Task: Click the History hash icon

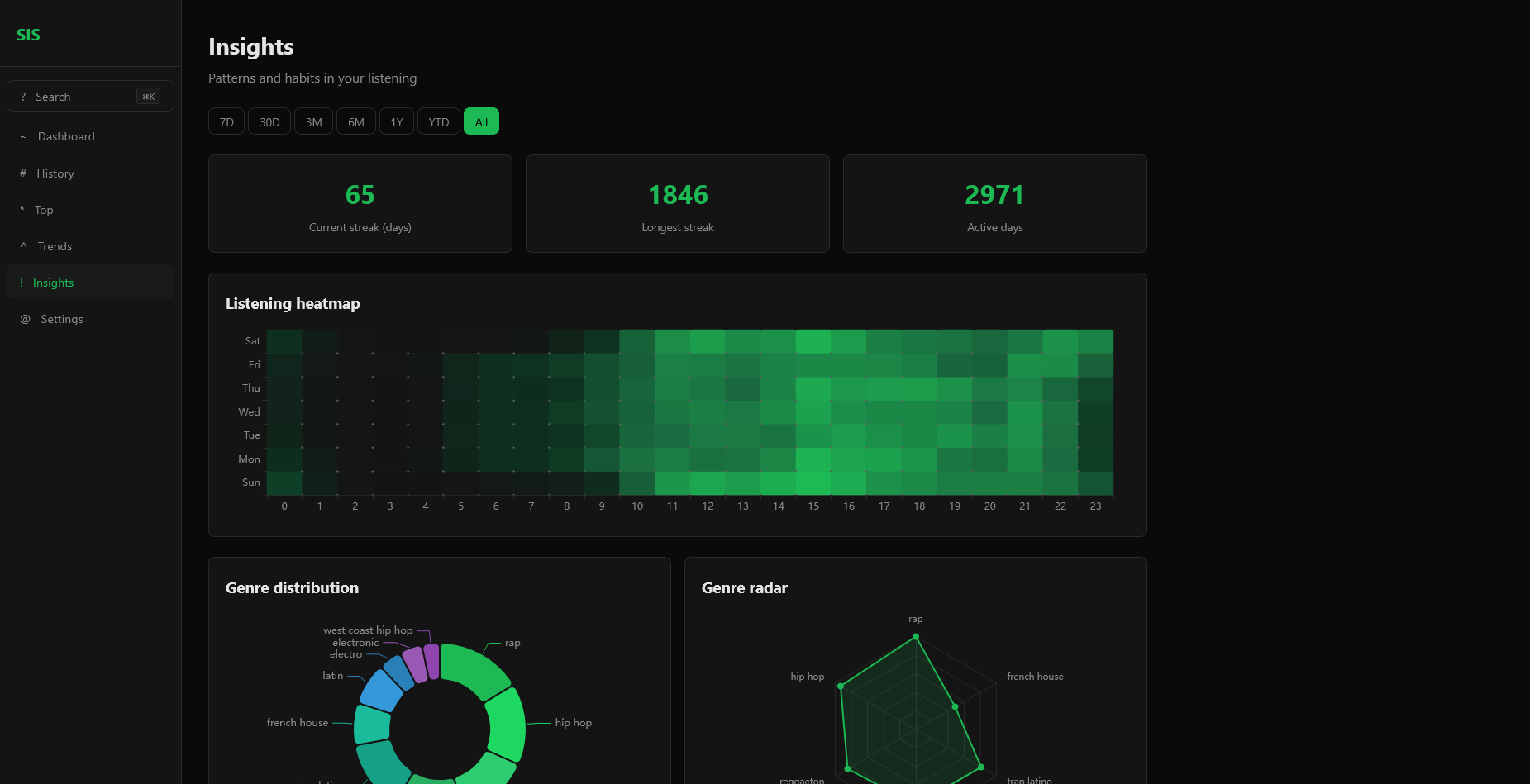Action: point(23,173)
